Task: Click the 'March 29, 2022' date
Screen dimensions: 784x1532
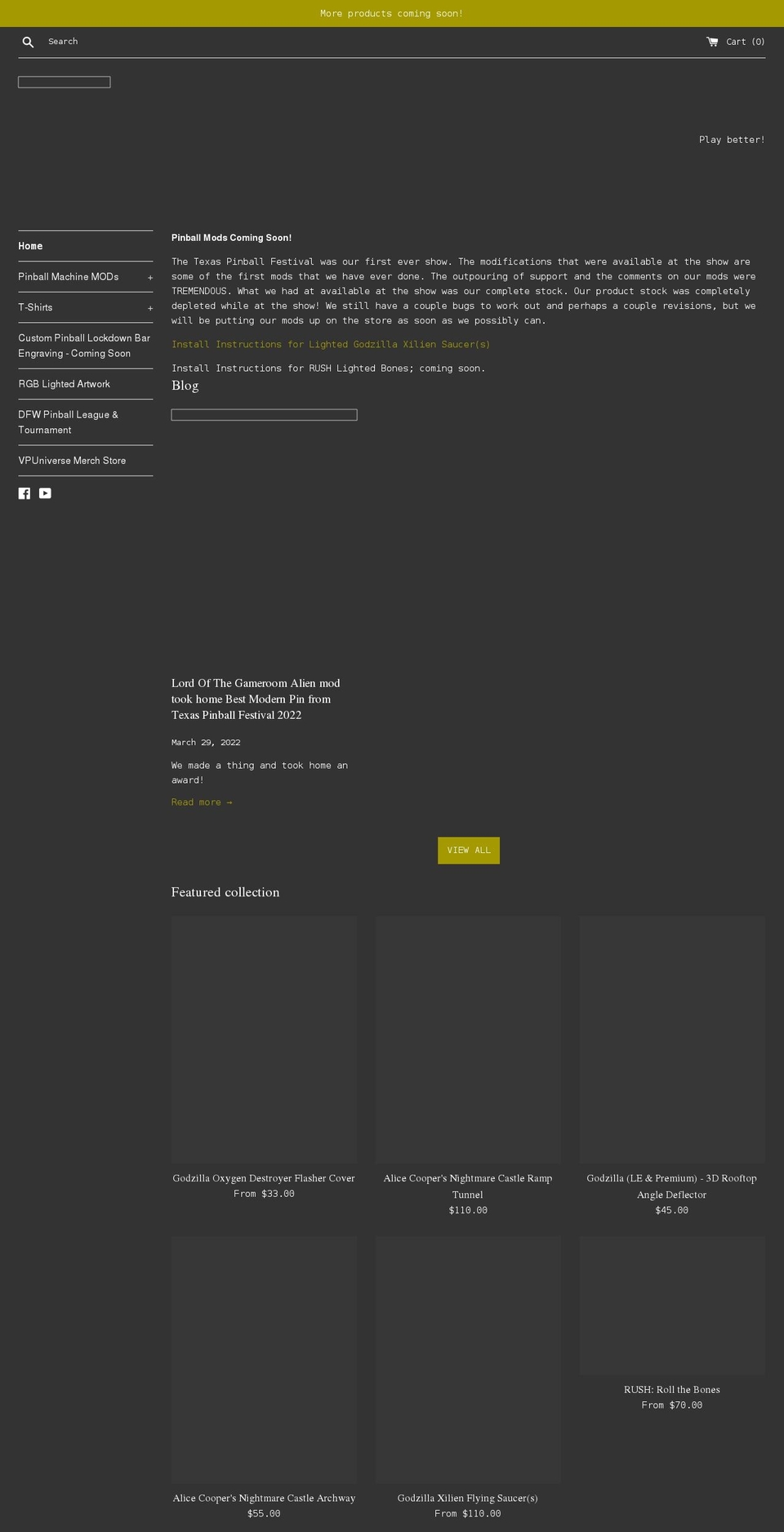Action: 206,743
